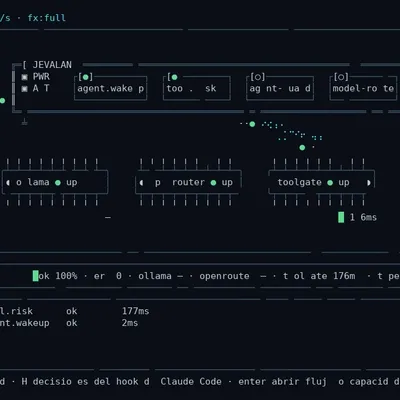Click the green packet dot above the toolgate chip
Image resolution: width=400 pixels, height=400 pixels.
[x=302, y=147]
